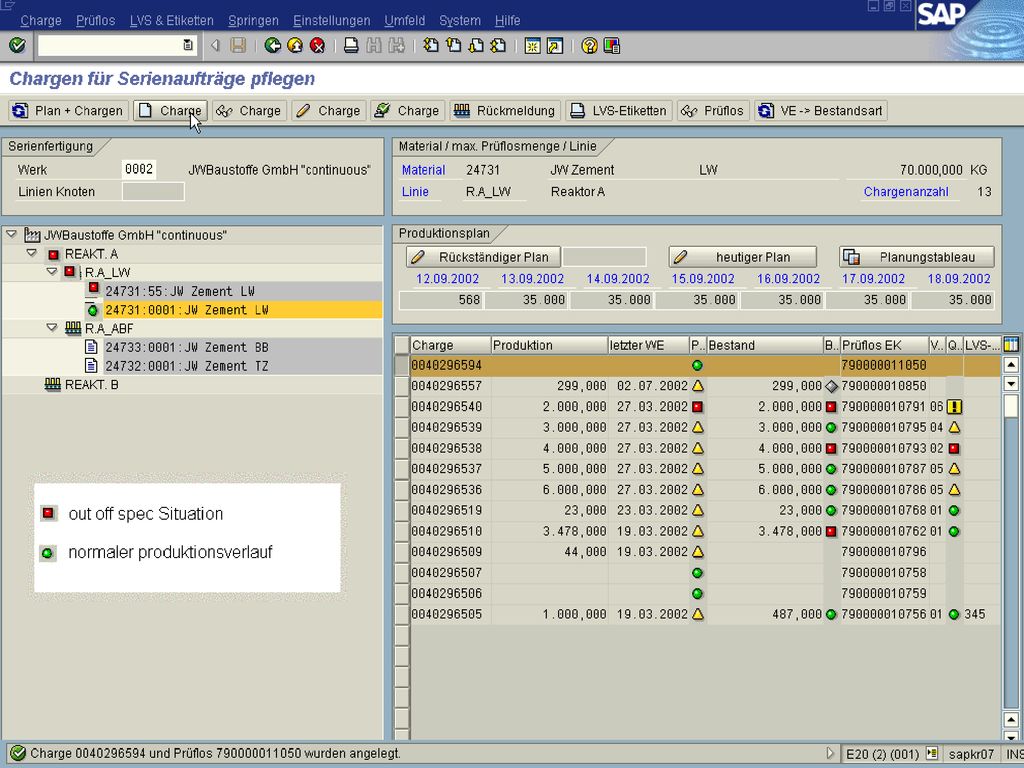
Task: Click the command input field
Action: coord(110,45)
